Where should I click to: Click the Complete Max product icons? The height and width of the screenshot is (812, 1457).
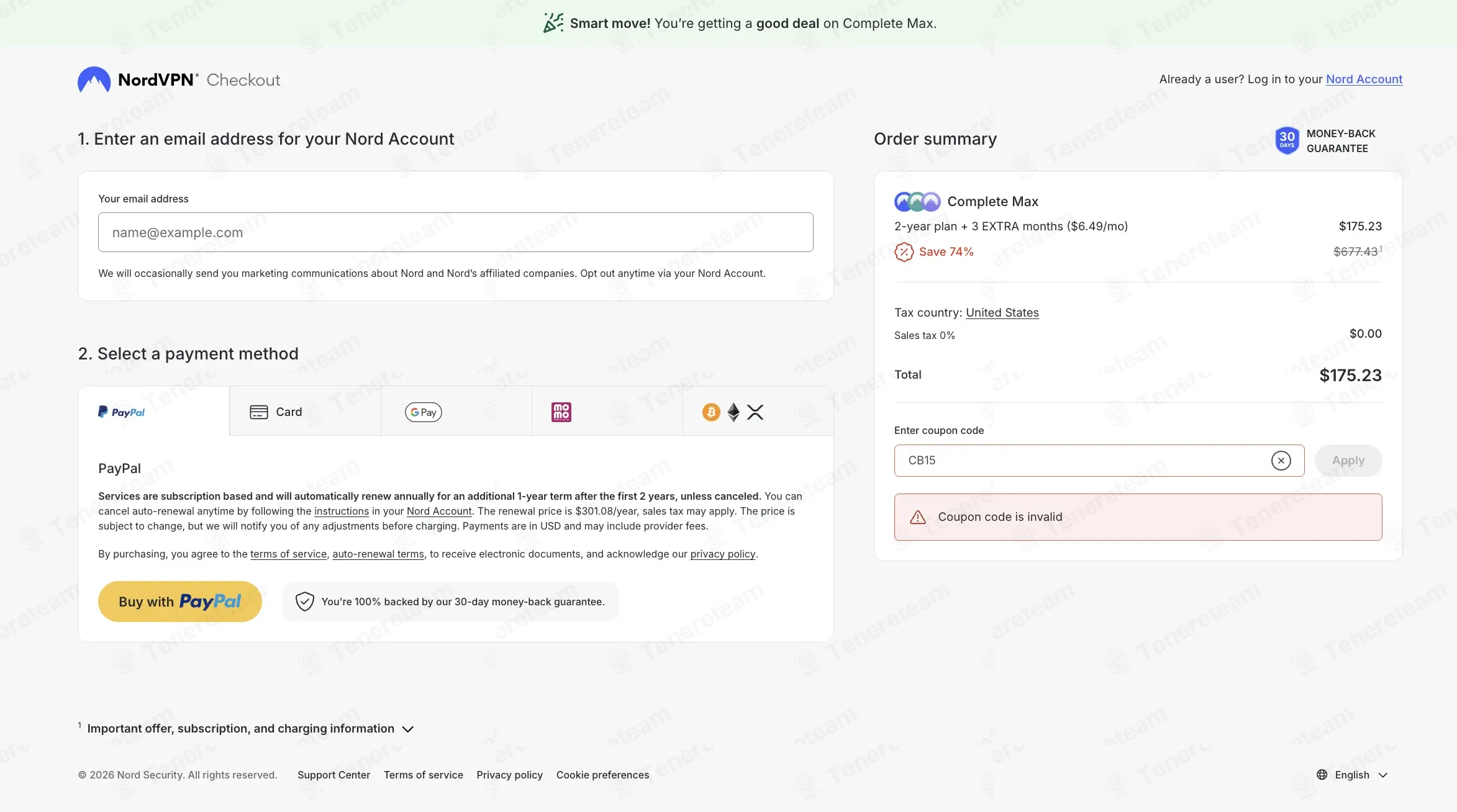coord(917,202)
